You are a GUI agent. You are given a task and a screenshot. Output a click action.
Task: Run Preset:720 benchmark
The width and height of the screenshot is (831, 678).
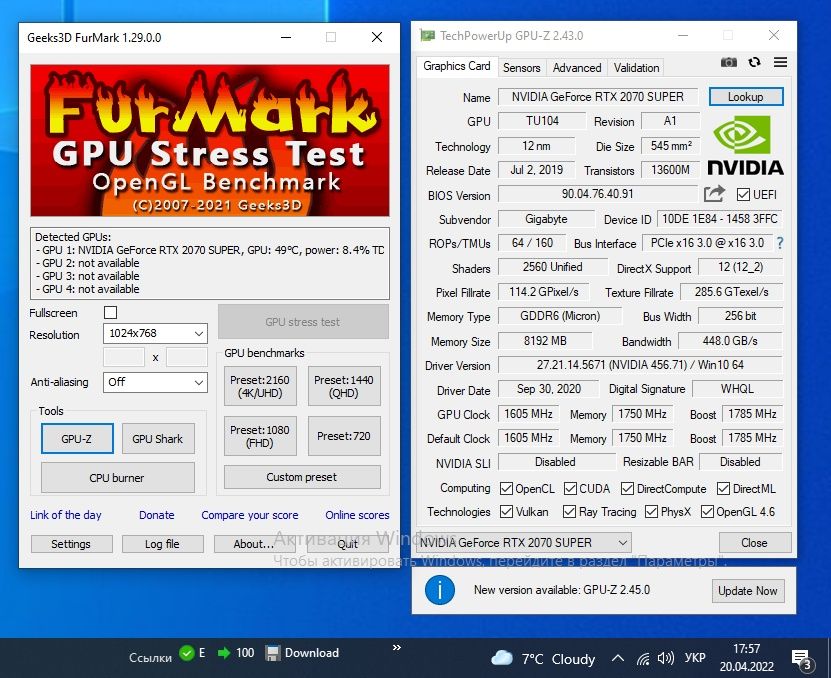[x=344, y=436]
